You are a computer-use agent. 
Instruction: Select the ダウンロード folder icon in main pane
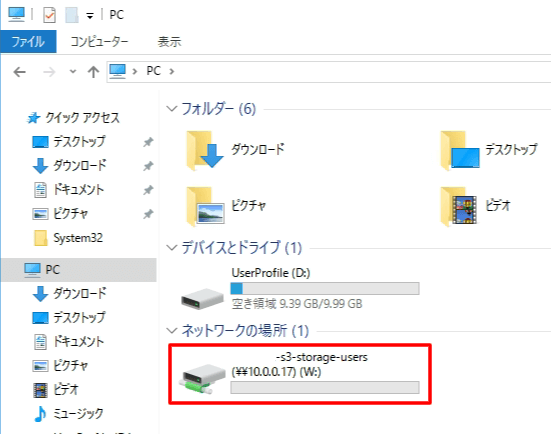click(x=205, y=150)
